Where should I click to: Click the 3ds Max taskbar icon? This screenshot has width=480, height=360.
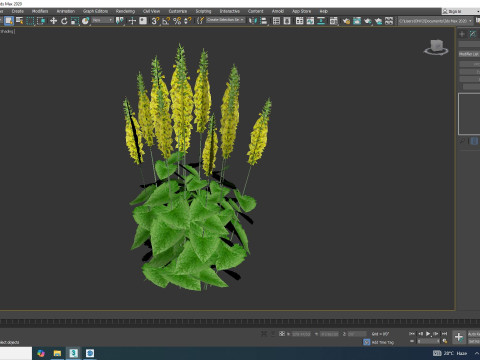74,353
